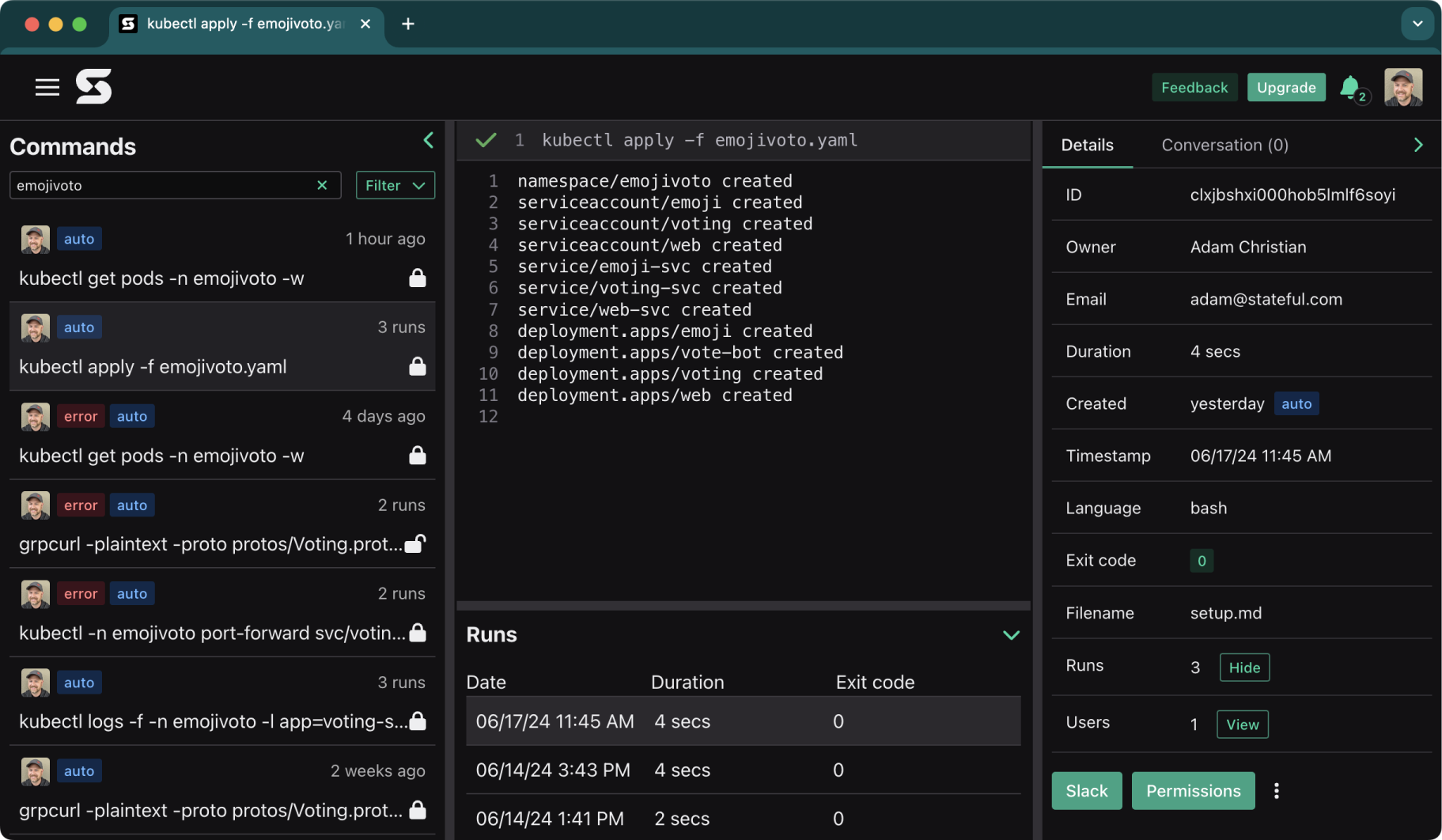This screenshot has height=840, width=1442.
Task: Click lock icon on 2 weeks ago grpcurl command
Action: click(418, 810)
